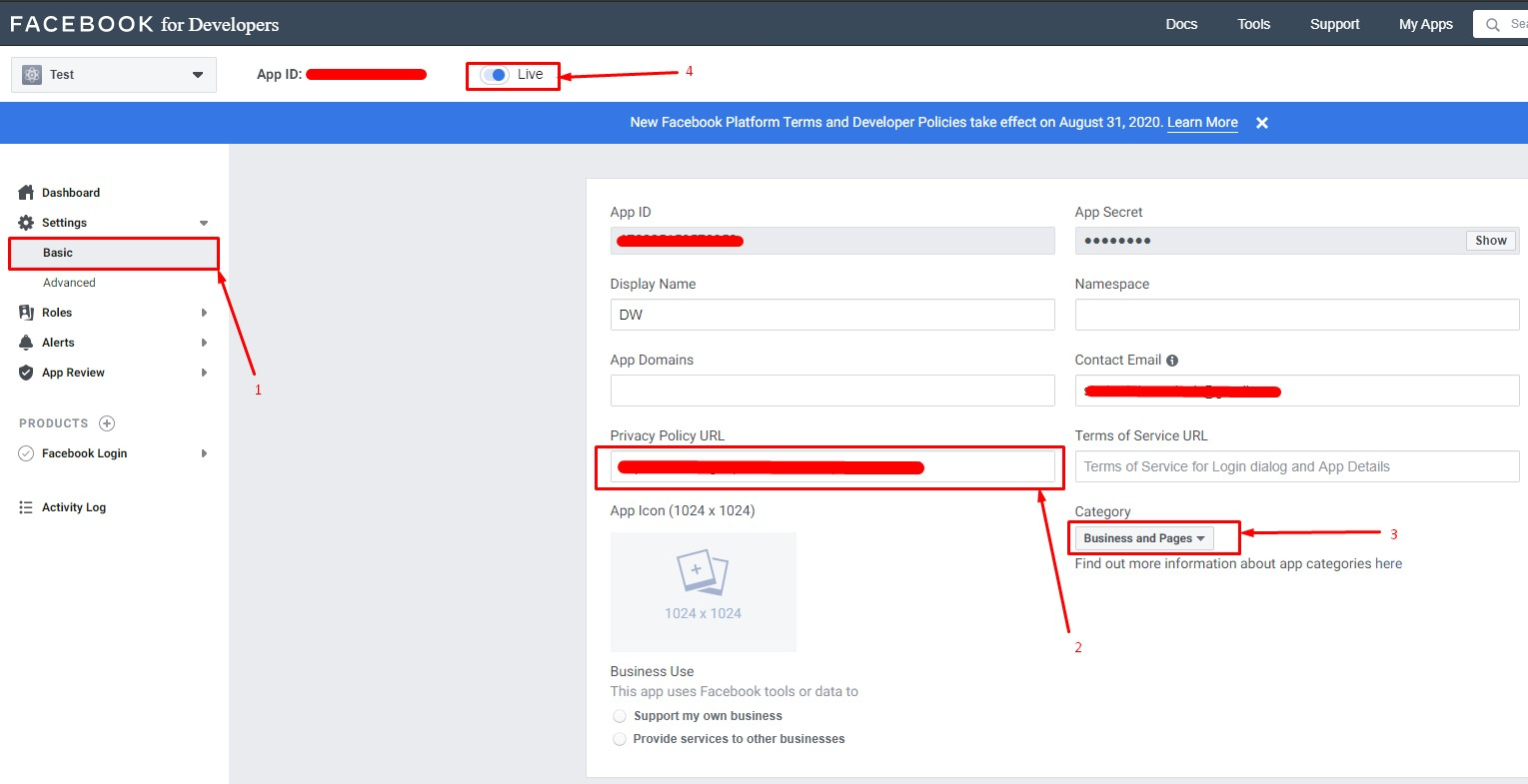Click the Facebook Login checkmark icon
This screenshot has width=1528, height=784.
[x=26, y=453]
